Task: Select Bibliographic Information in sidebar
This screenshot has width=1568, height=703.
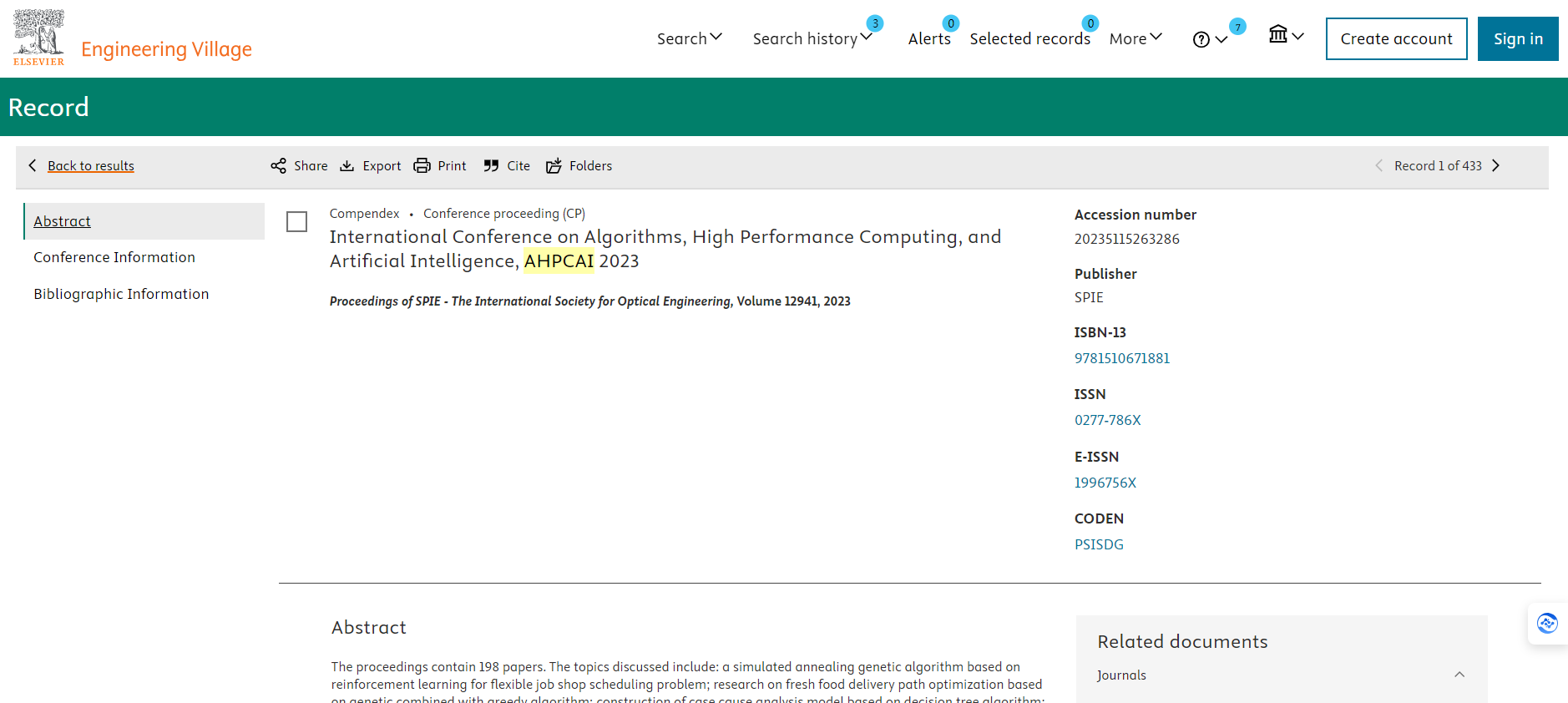Action: click(121, 294)
